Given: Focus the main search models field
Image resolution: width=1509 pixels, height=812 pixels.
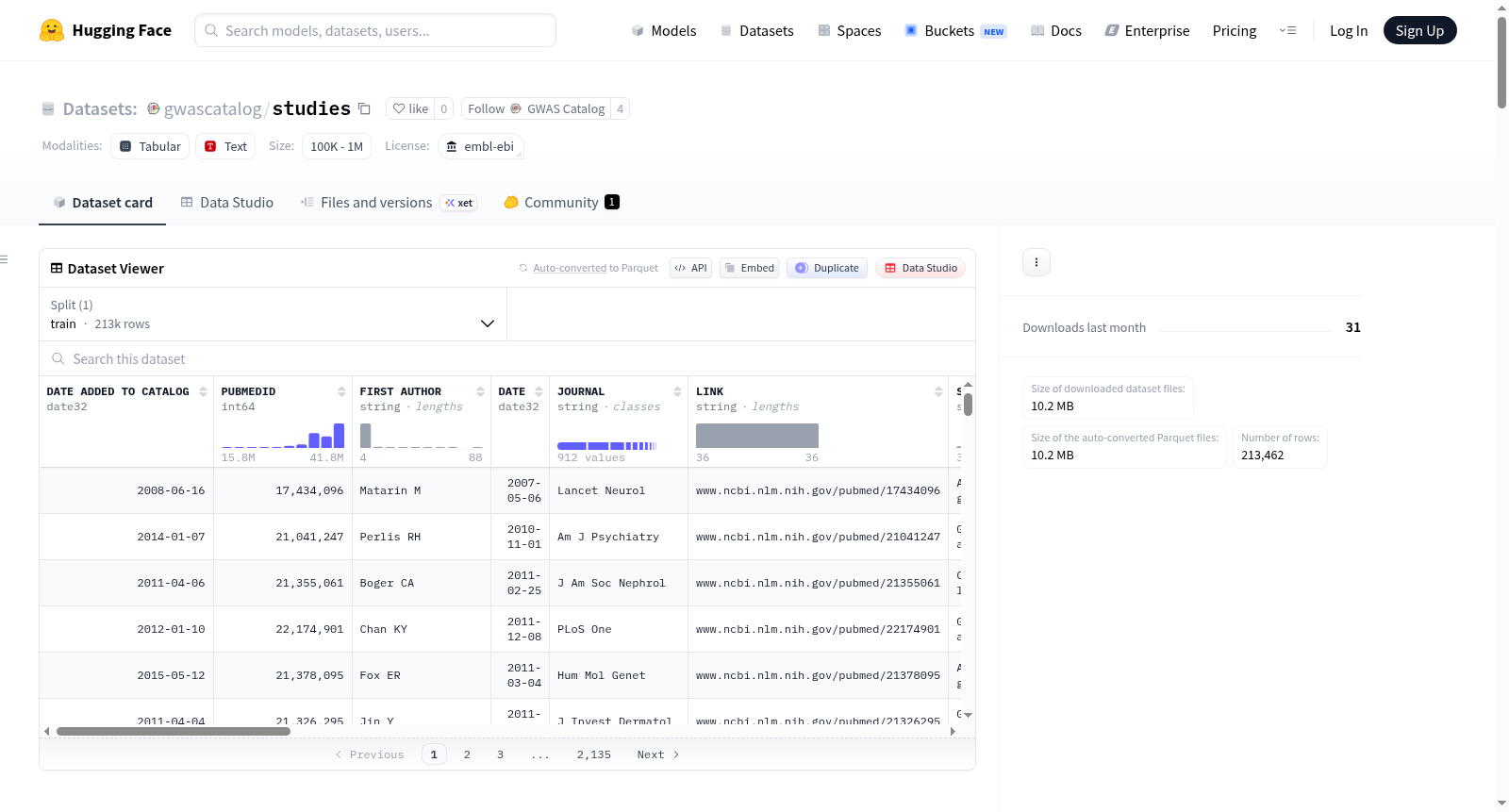Looking at the screenshot, I should point(375,30).
